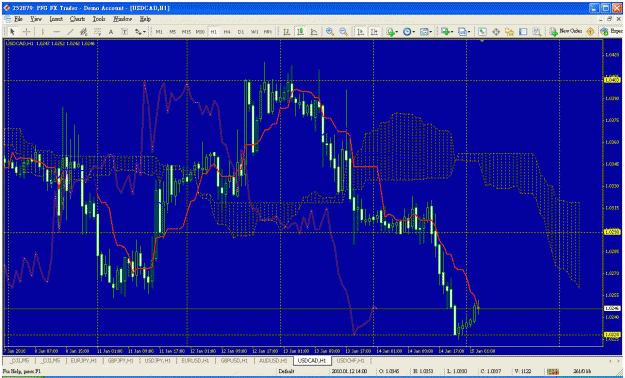Show chart as Candlesticks
625x378 pixels.
click(300, 32)
